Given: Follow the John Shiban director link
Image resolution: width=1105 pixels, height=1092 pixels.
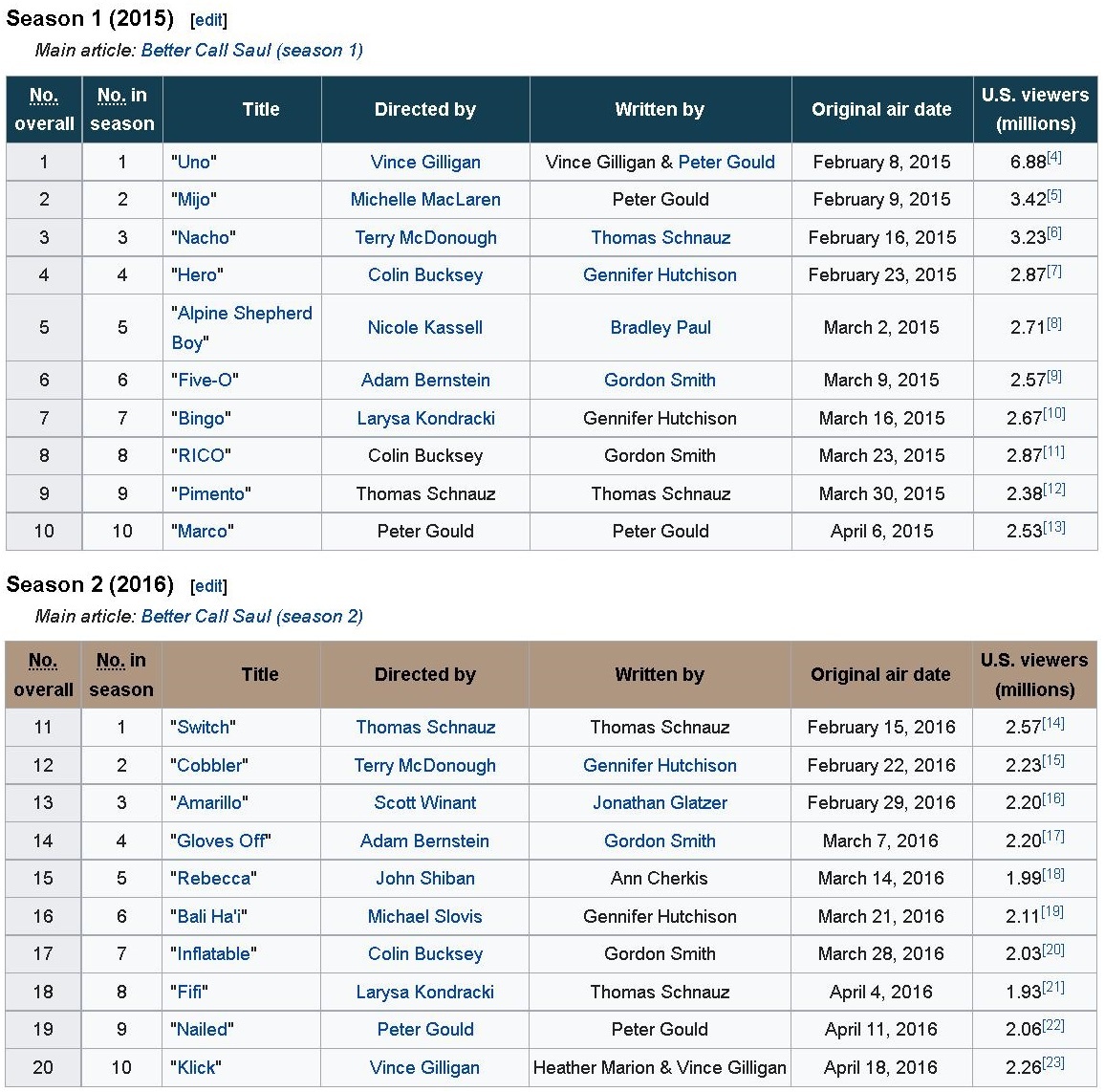Looking at the screenshot, I should coord(425,878).
